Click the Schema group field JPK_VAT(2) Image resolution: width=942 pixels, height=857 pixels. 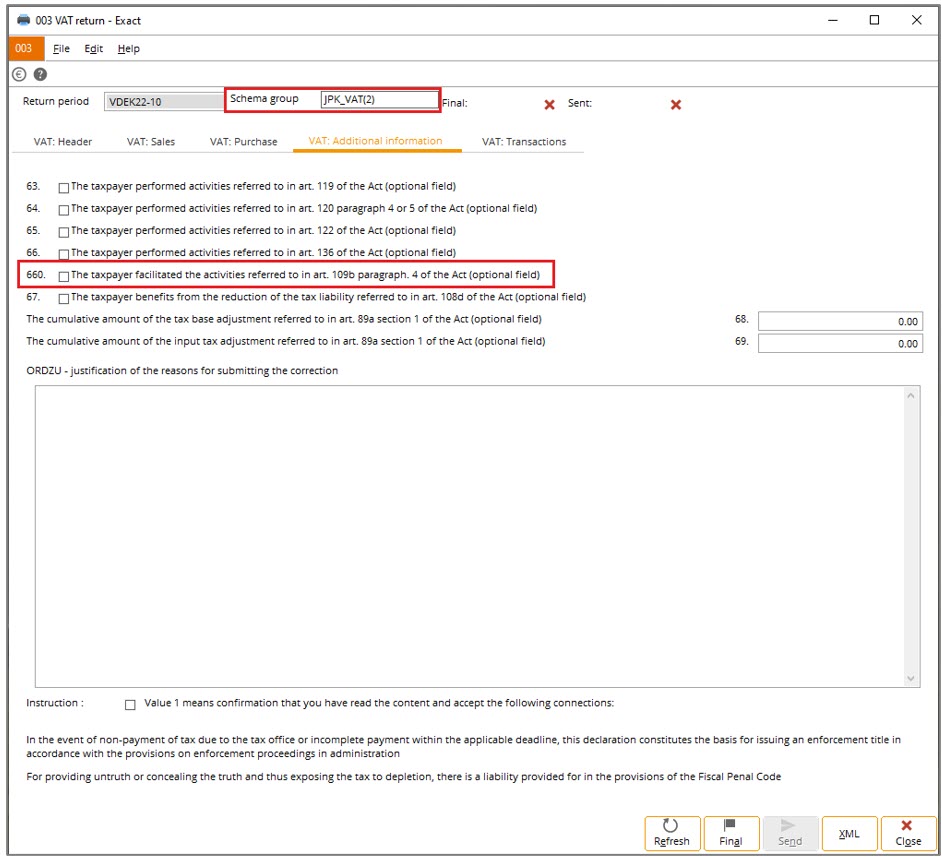(x=380, y=100)
